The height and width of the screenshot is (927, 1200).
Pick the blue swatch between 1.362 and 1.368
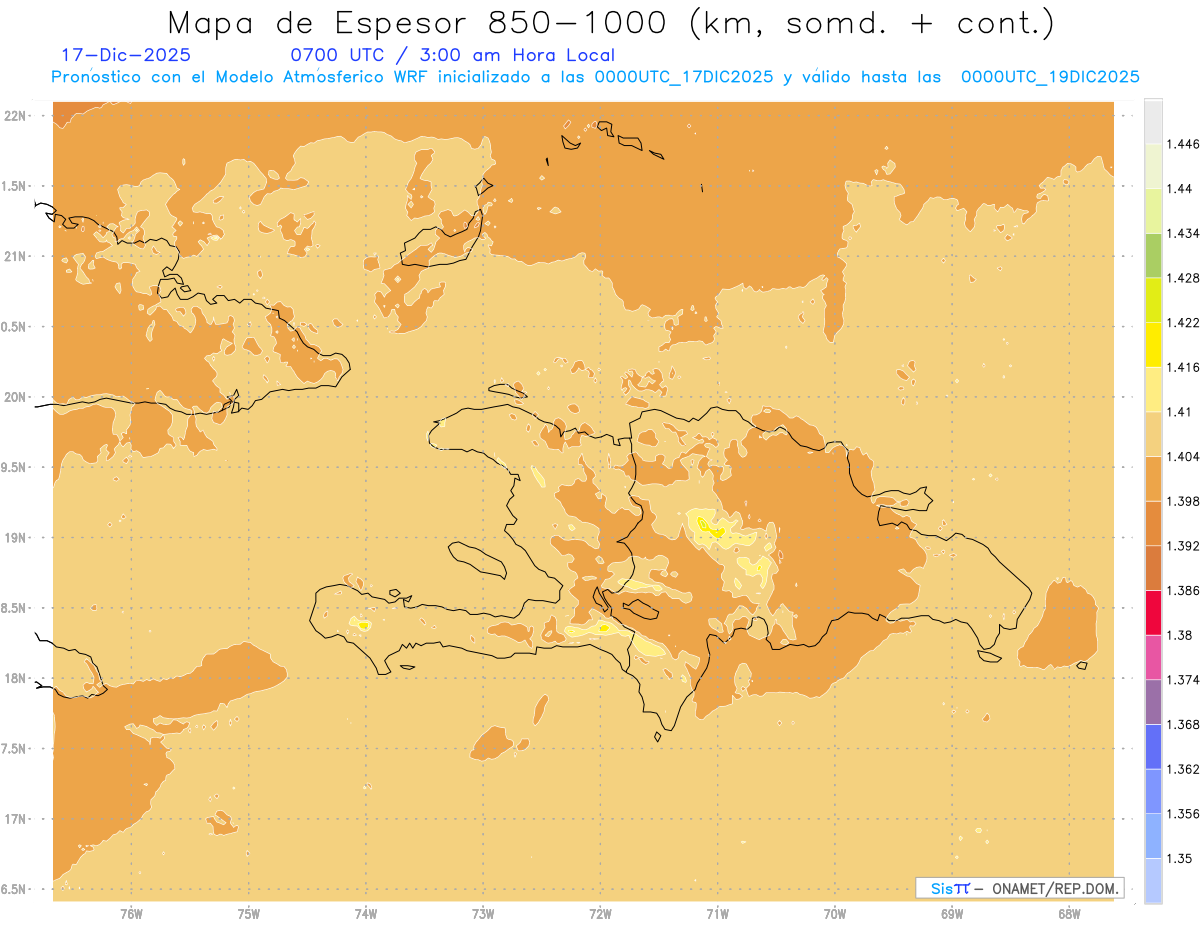[1153, 746]
